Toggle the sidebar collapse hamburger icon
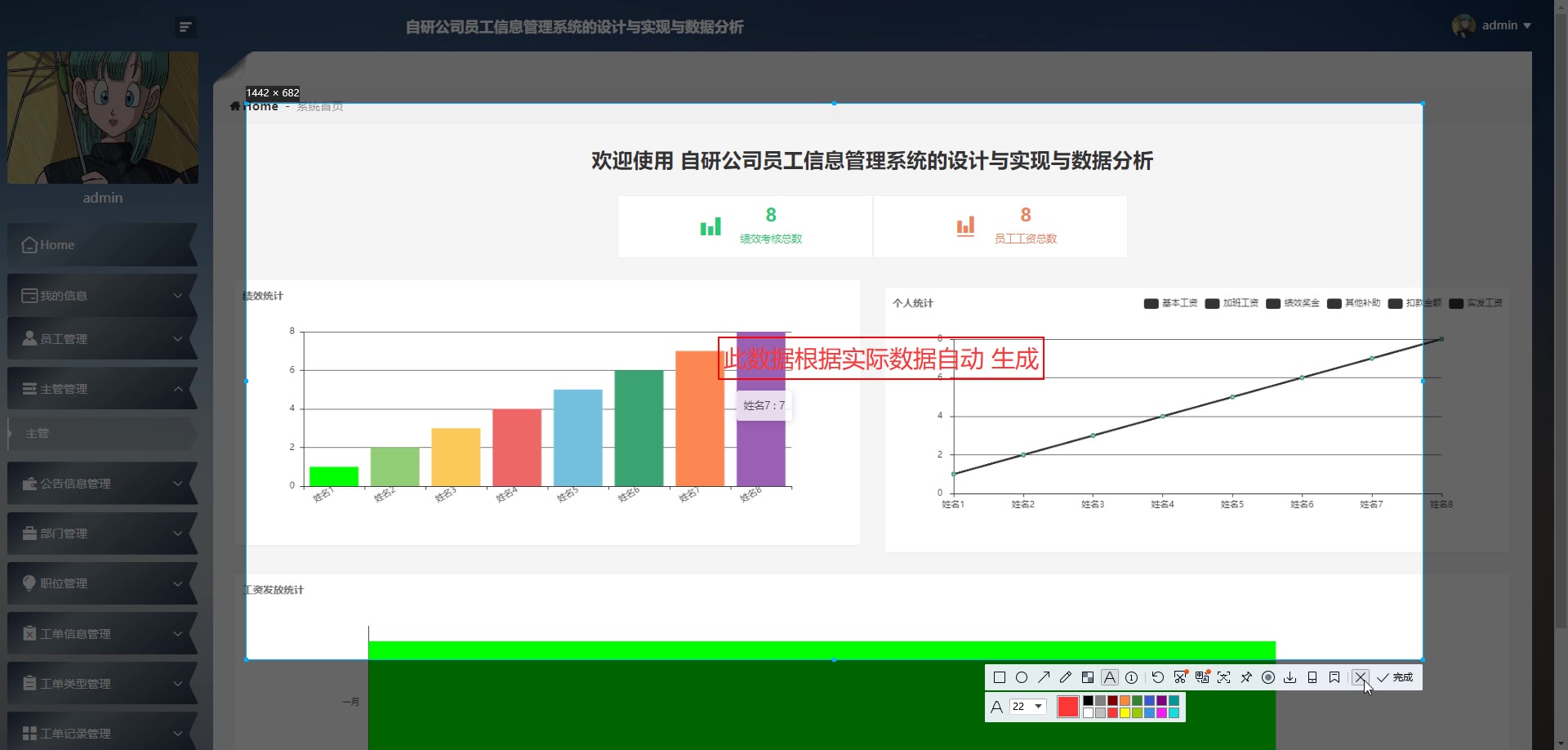This screenshot has height=750, width=1568. (185, 28)
